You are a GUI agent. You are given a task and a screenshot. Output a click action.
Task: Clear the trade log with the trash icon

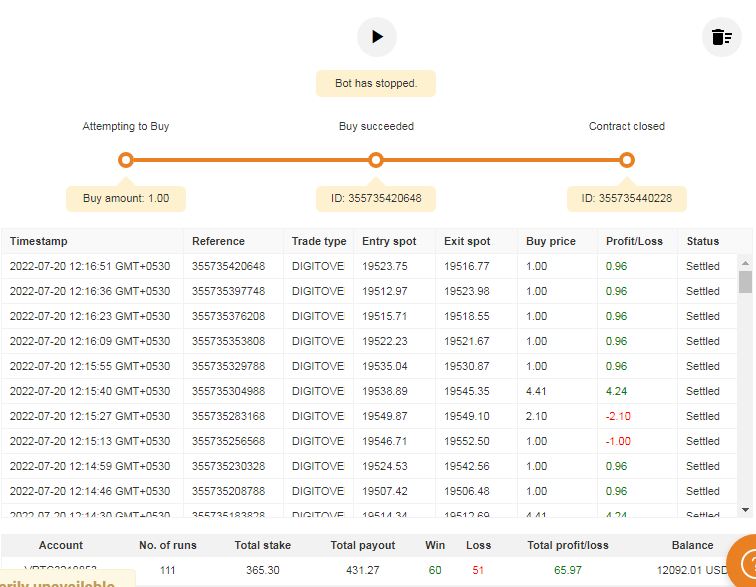(x=721, y=37)
